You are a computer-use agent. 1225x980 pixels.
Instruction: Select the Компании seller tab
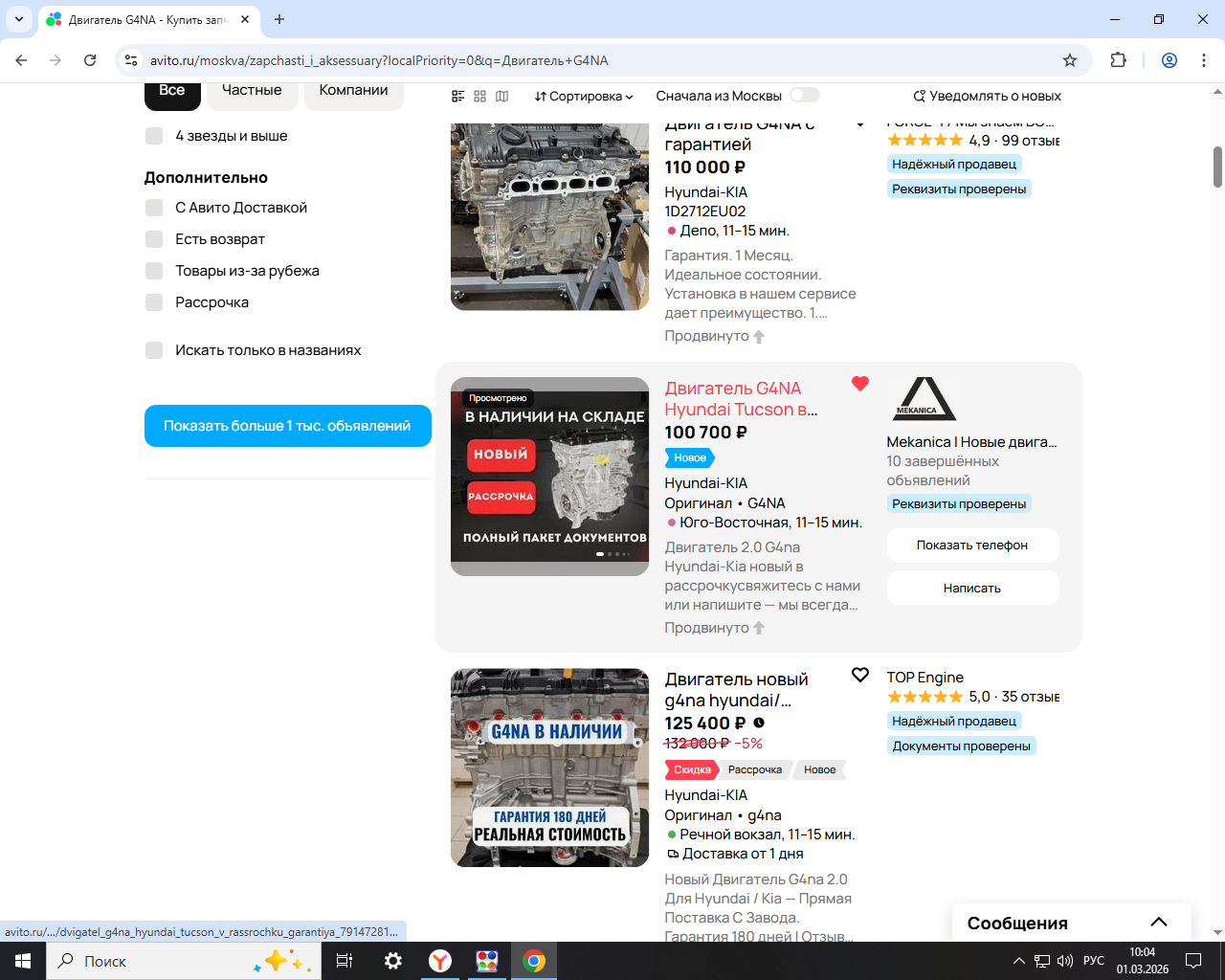354,92
